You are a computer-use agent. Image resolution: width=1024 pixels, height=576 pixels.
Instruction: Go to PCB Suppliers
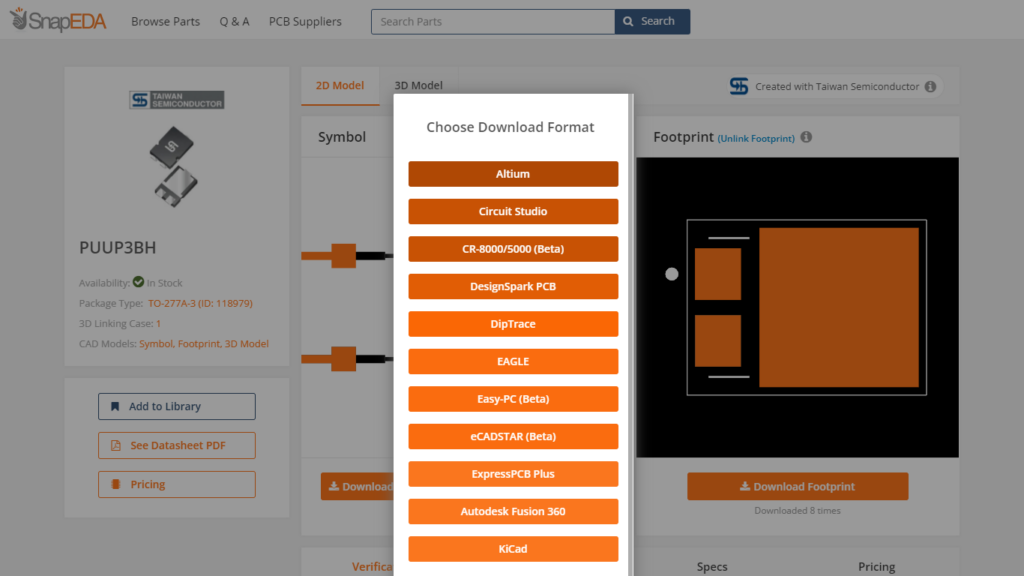pos(305,22)
